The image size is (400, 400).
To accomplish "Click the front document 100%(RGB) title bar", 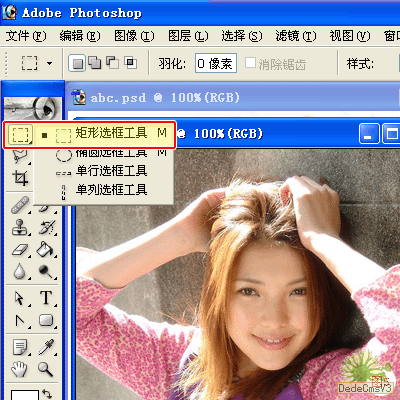I will pyautogui.click(x=267, y=134).
